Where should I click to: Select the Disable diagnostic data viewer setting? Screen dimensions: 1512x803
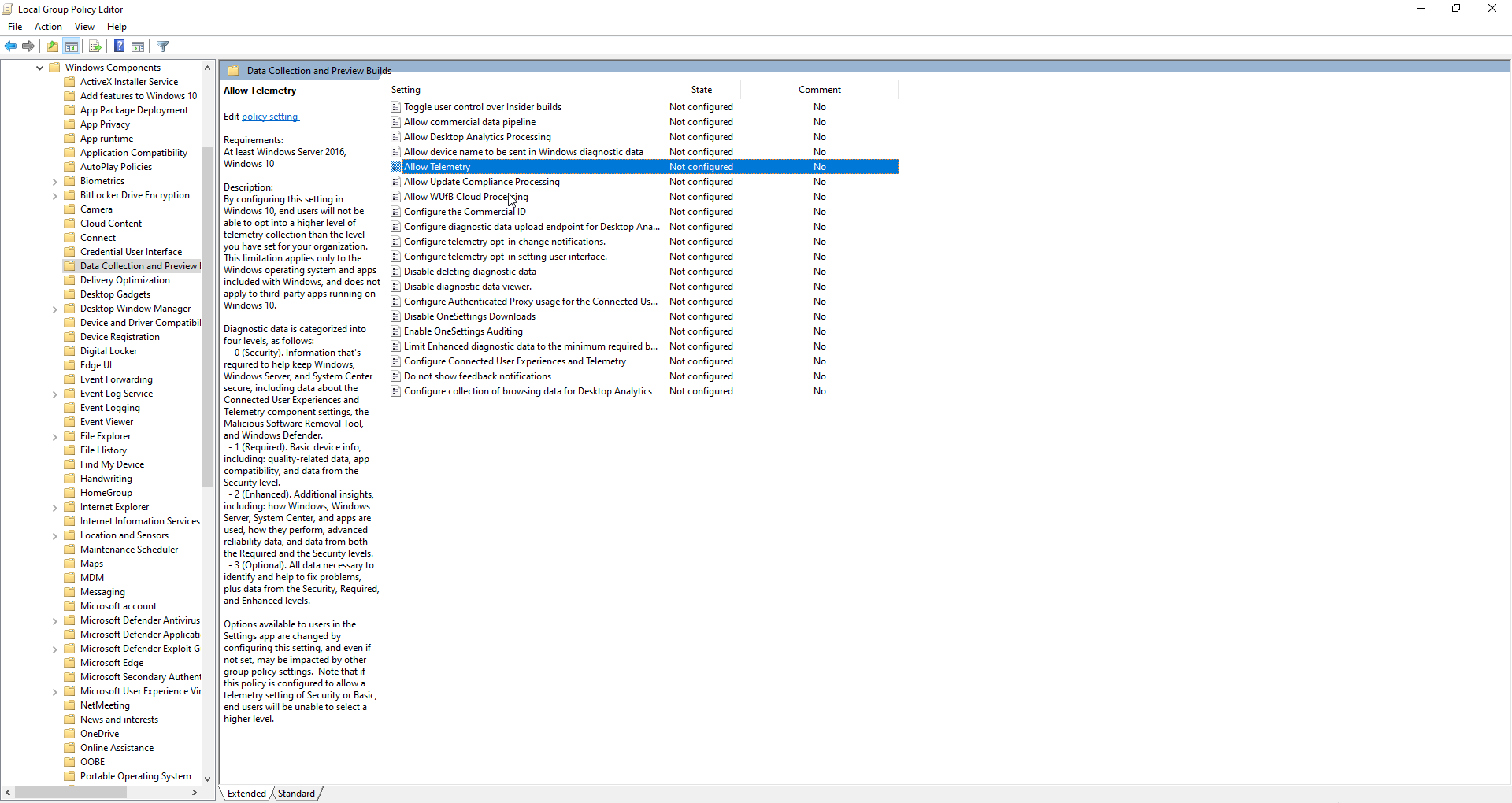pyautogui.click(x=468, y=286)
